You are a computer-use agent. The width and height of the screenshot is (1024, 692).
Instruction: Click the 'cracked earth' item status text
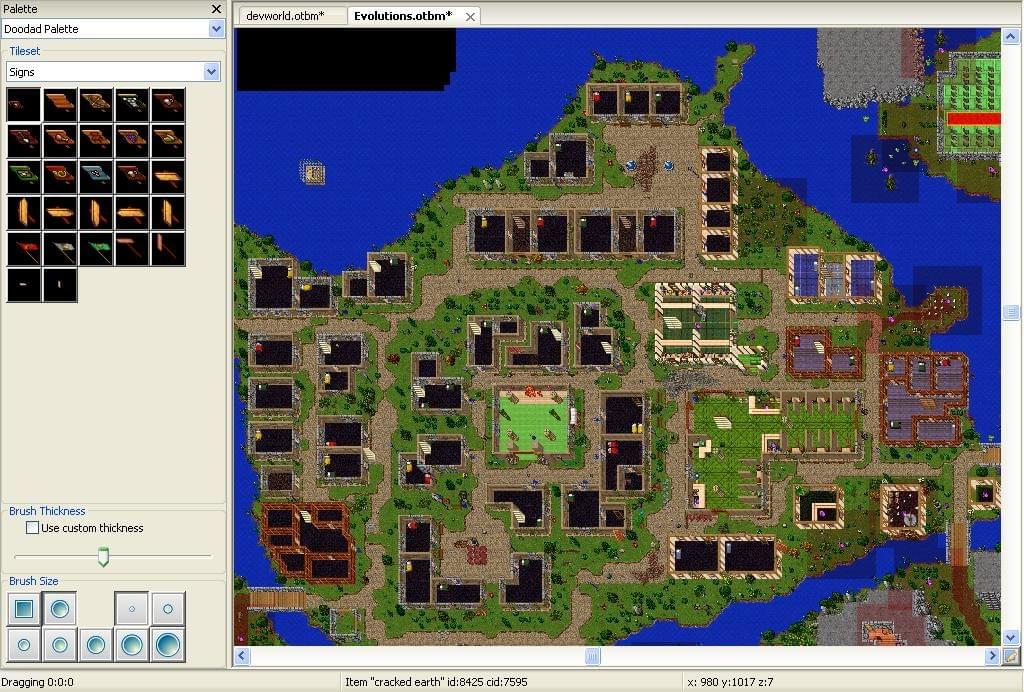(x=436, y=682)
